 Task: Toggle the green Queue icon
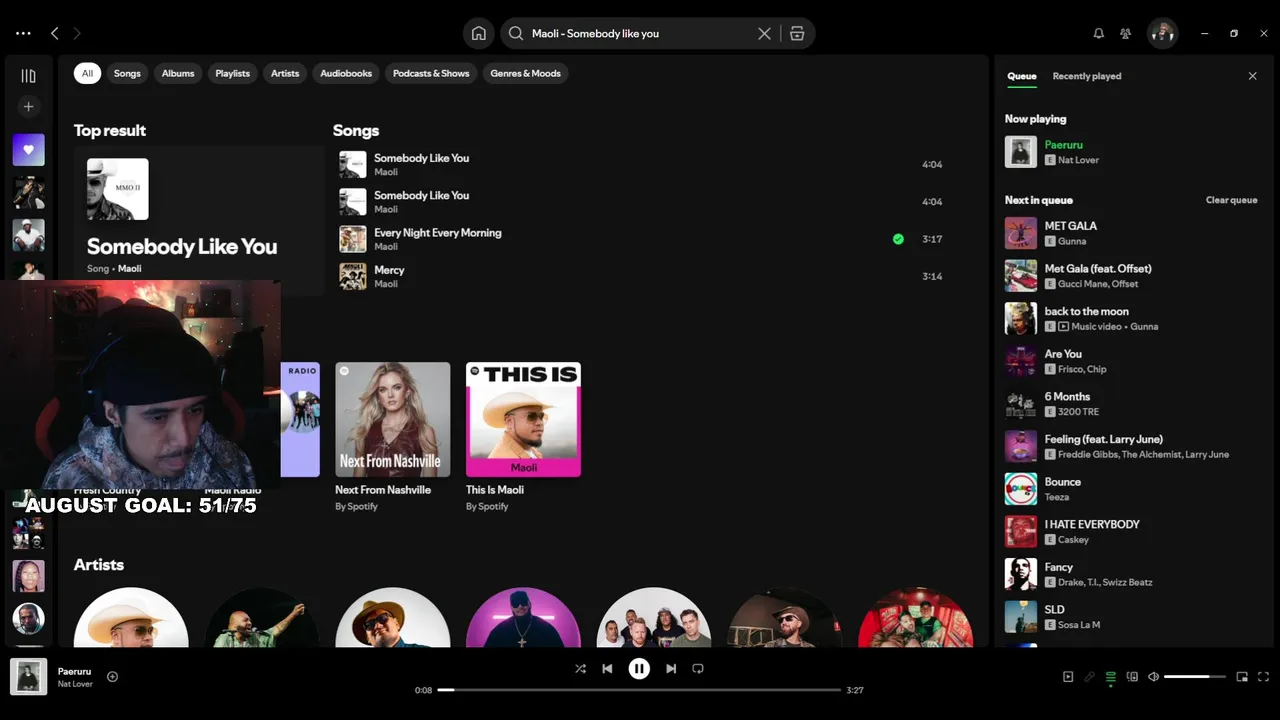click(1110, 677)
